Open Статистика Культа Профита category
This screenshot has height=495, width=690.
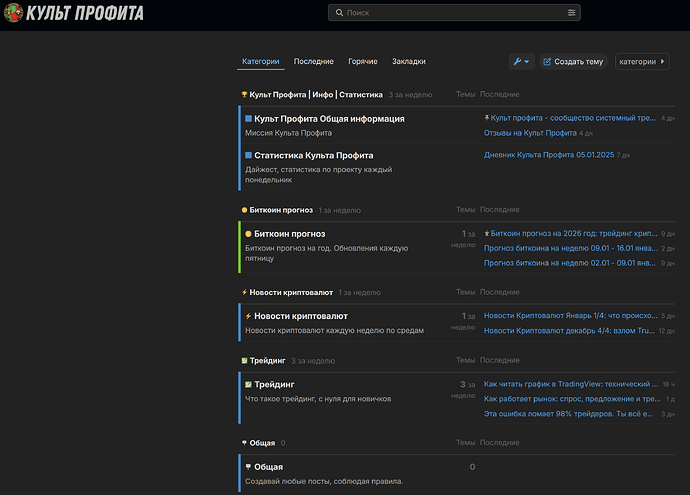coord(313,156)
